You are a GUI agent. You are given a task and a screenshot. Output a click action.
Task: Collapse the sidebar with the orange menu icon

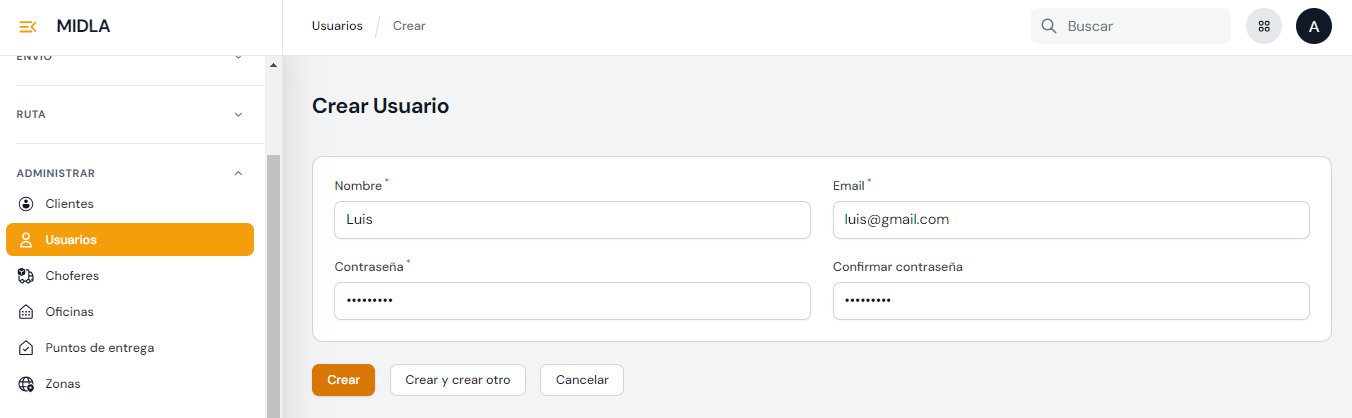pos(28,27)
